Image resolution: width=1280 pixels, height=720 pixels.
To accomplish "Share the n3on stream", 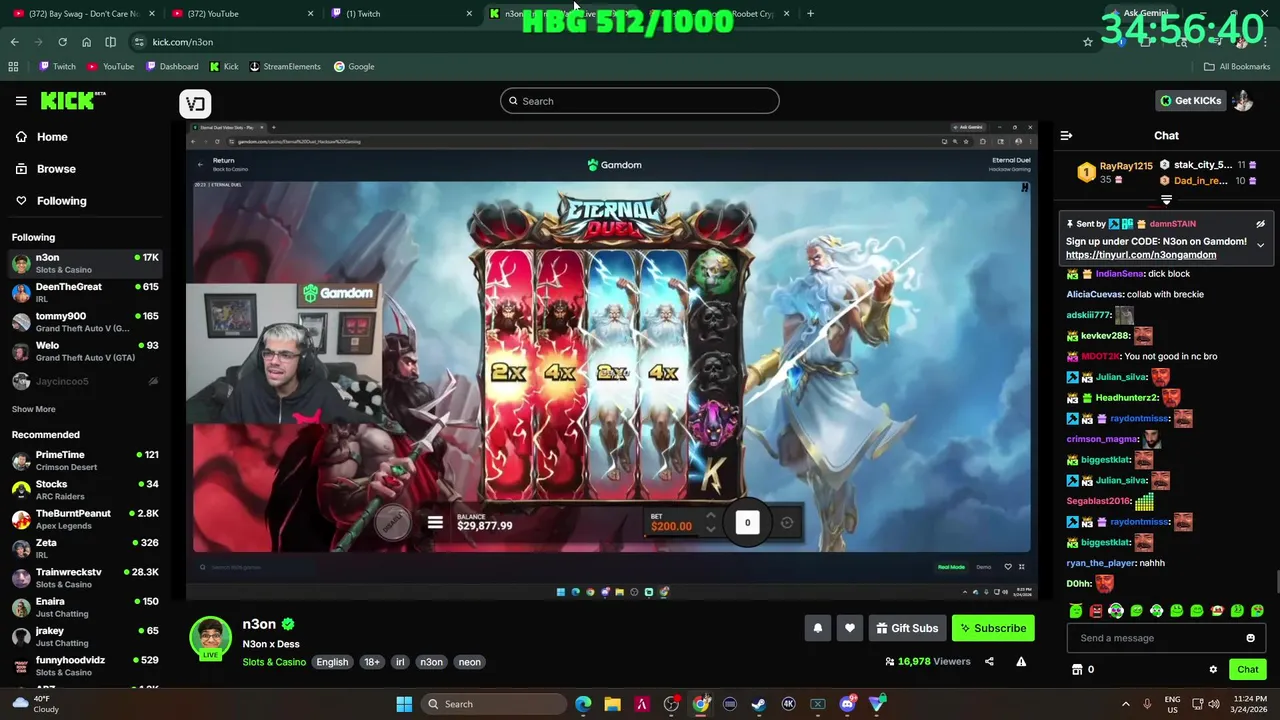I will tap(989, 661).
